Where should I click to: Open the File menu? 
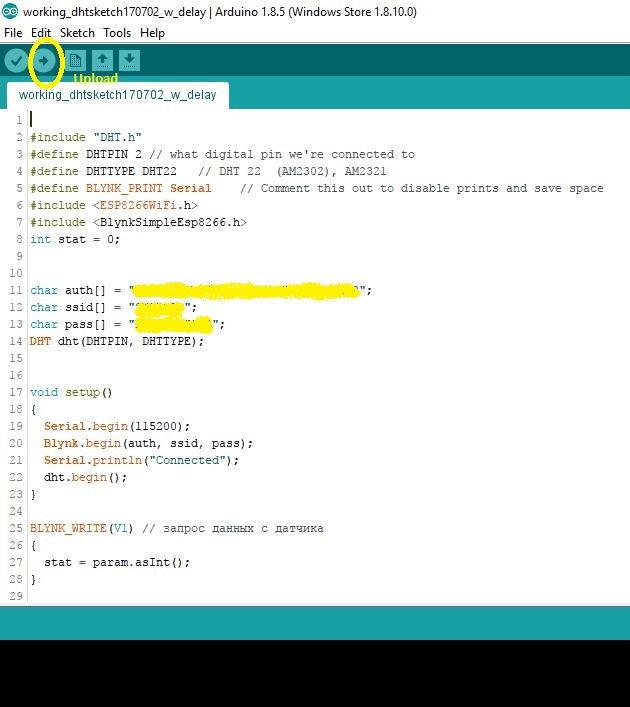pos(13,33)
